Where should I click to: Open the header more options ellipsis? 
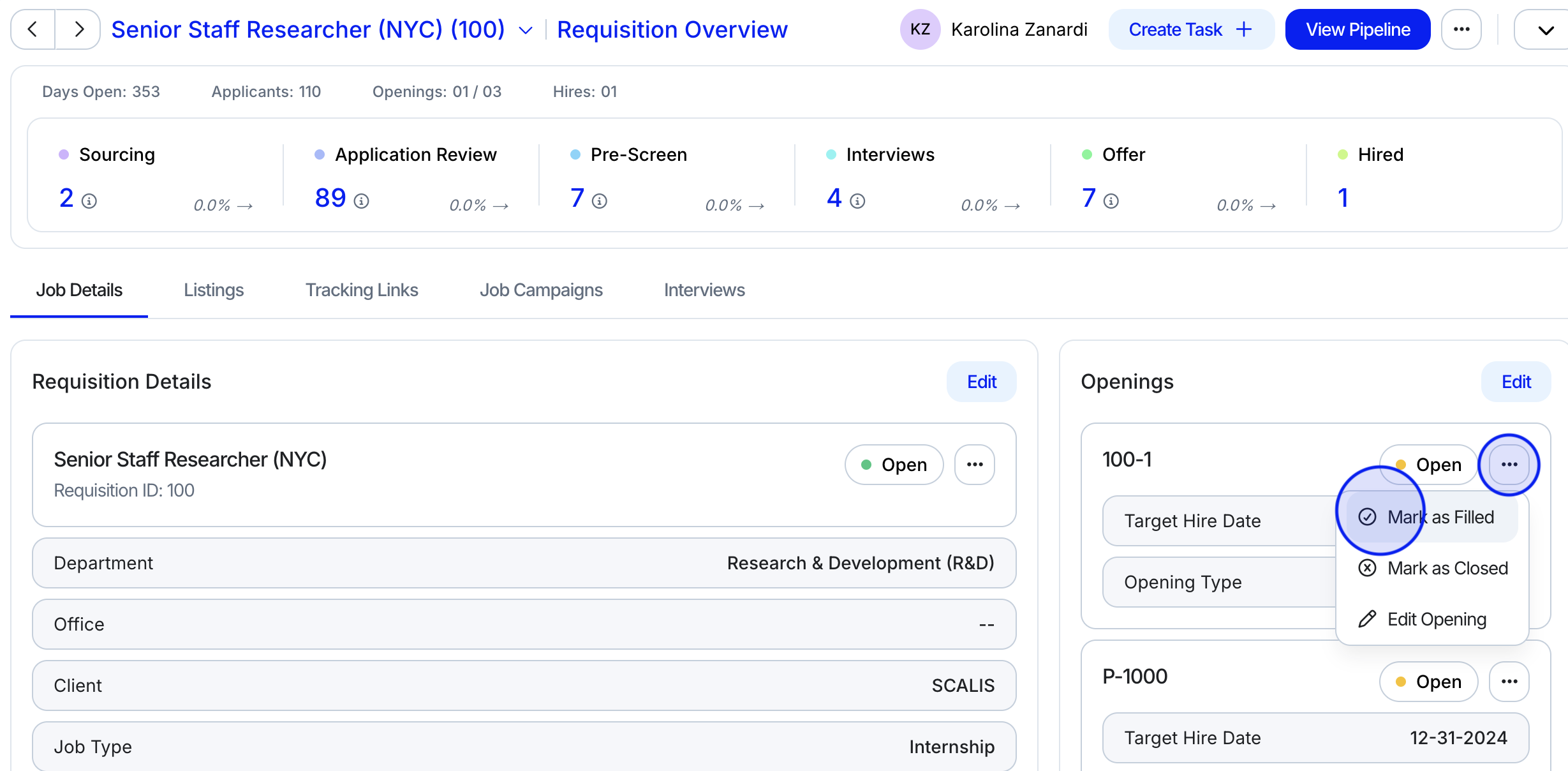pyautogui.click(x=1461, y=29)
